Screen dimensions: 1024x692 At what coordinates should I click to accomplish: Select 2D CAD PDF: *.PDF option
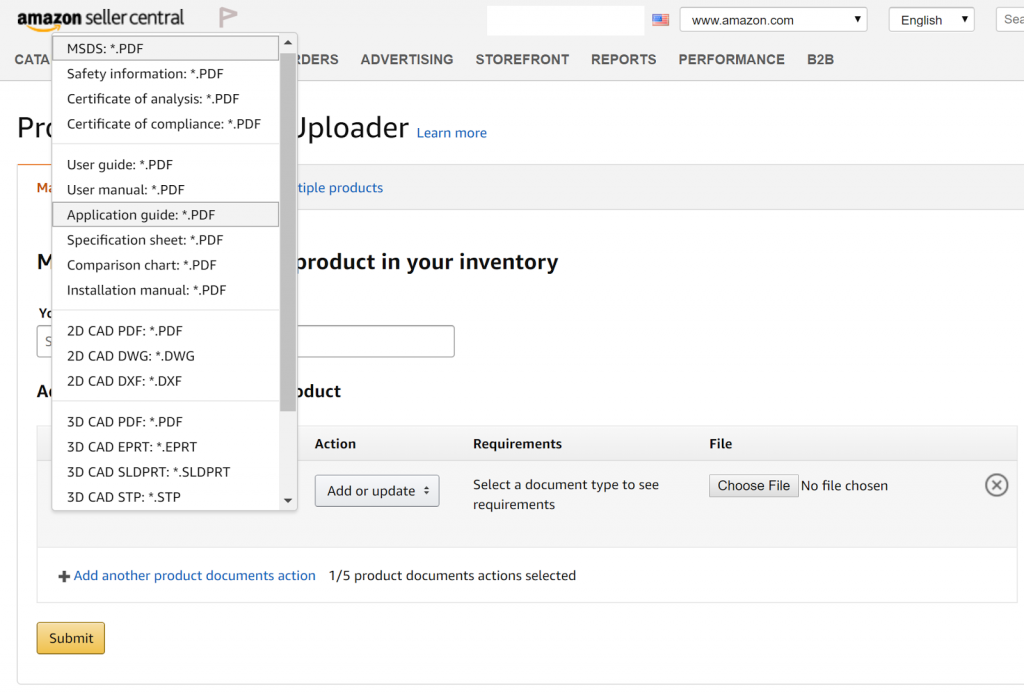click(165, 331)
